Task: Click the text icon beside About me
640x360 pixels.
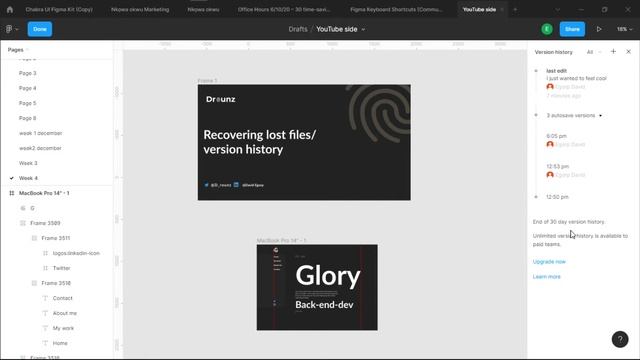Action: (x=45, y=313)
